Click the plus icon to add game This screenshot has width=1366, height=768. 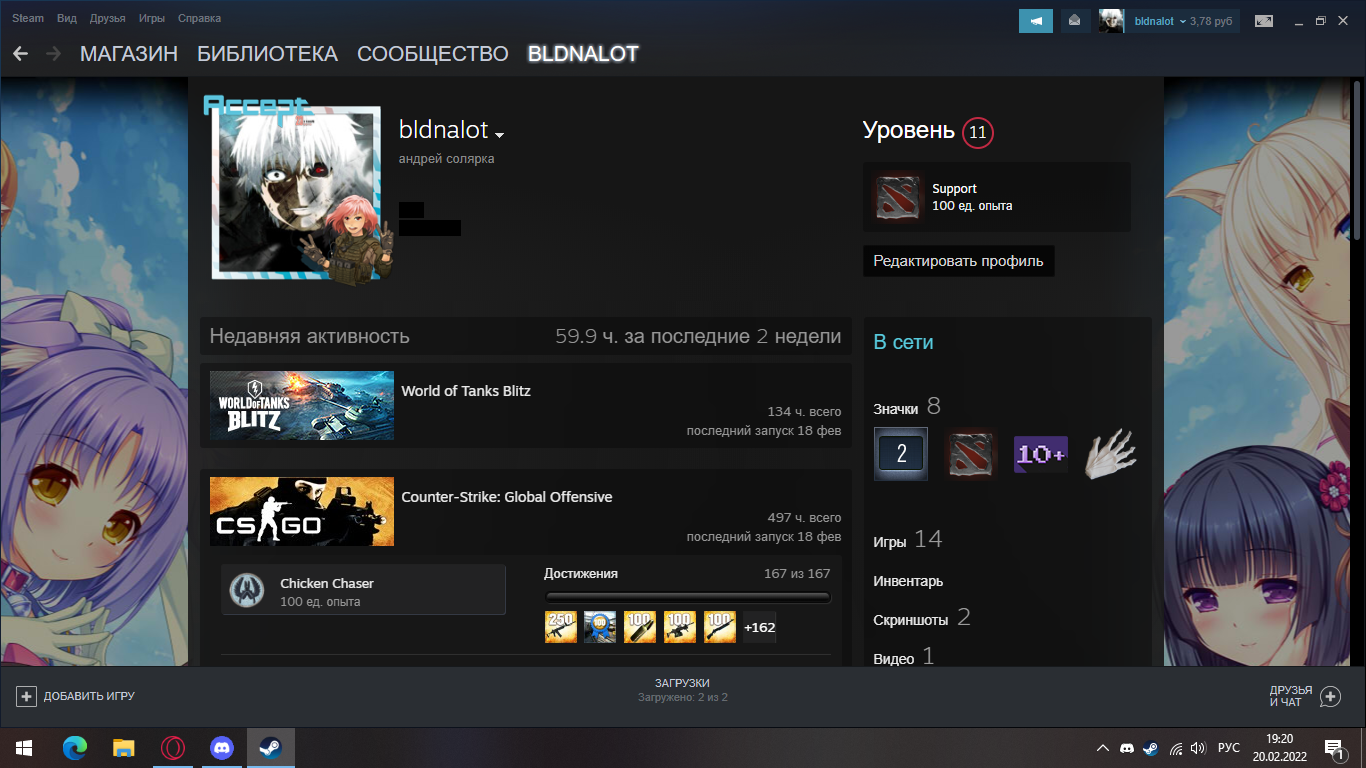pyautogui.click(x=27, y=696)
